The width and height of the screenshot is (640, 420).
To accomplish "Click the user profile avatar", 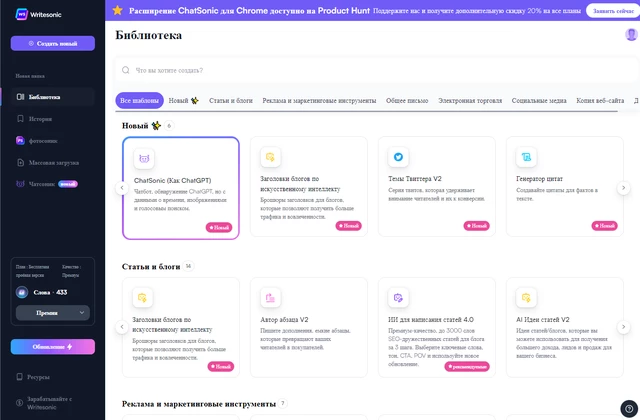I will [x=631, y=35].
